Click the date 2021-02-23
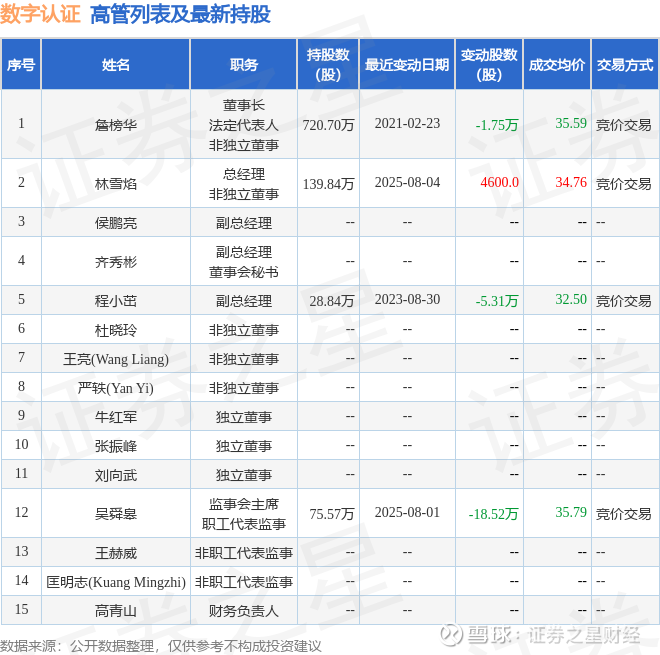The width and height of the screenshot is (660, 655). [407, 123]
